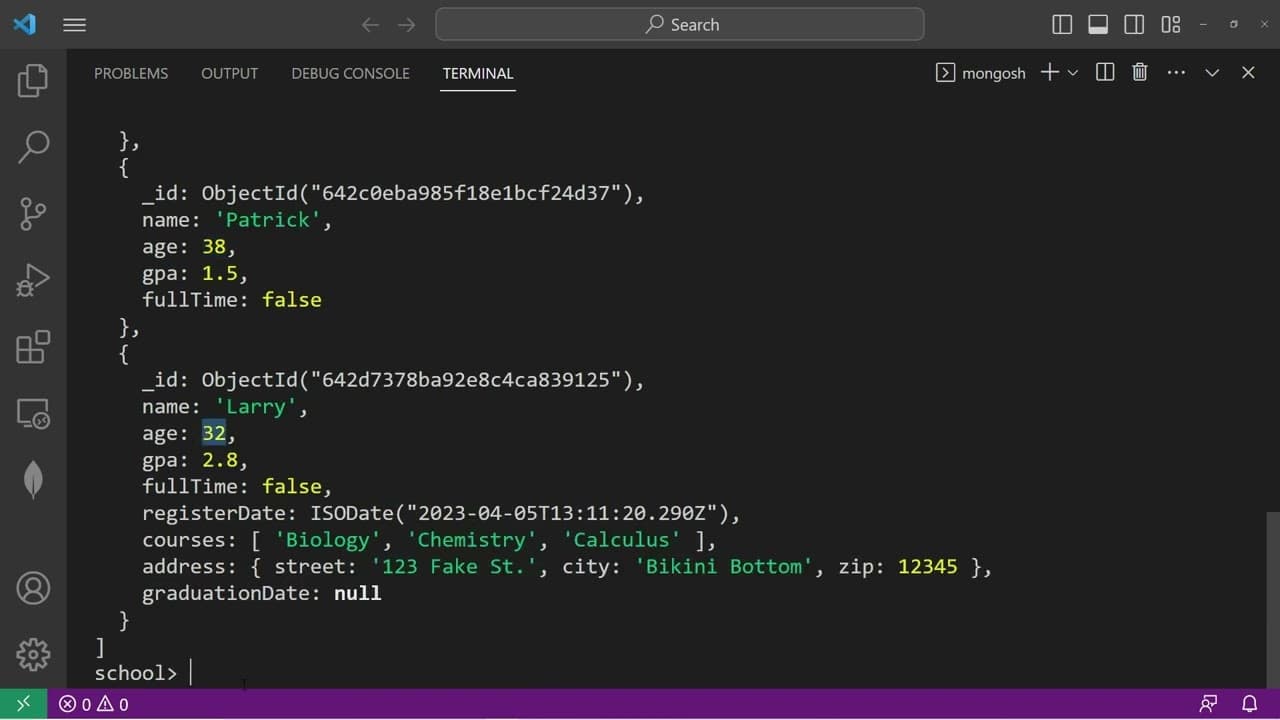Click the errors and warnings status indicator

pyautogui.click(x=94, y=704)
